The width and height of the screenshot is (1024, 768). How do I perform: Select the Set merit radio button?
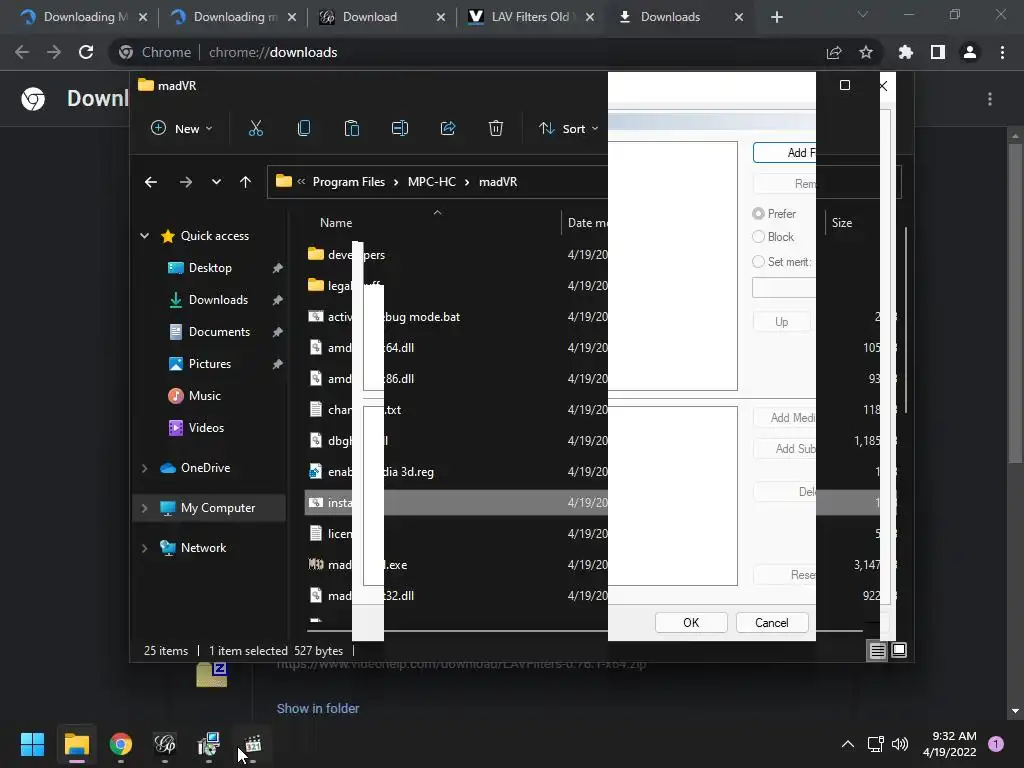coord(758,261)
